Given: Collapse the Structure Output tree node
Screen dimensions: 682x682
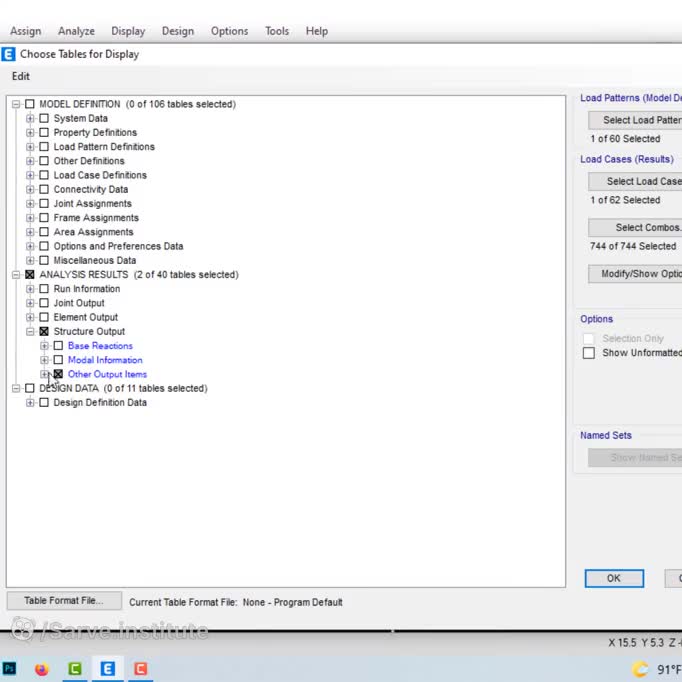Looking at the screenshot, I should (30, 332).
